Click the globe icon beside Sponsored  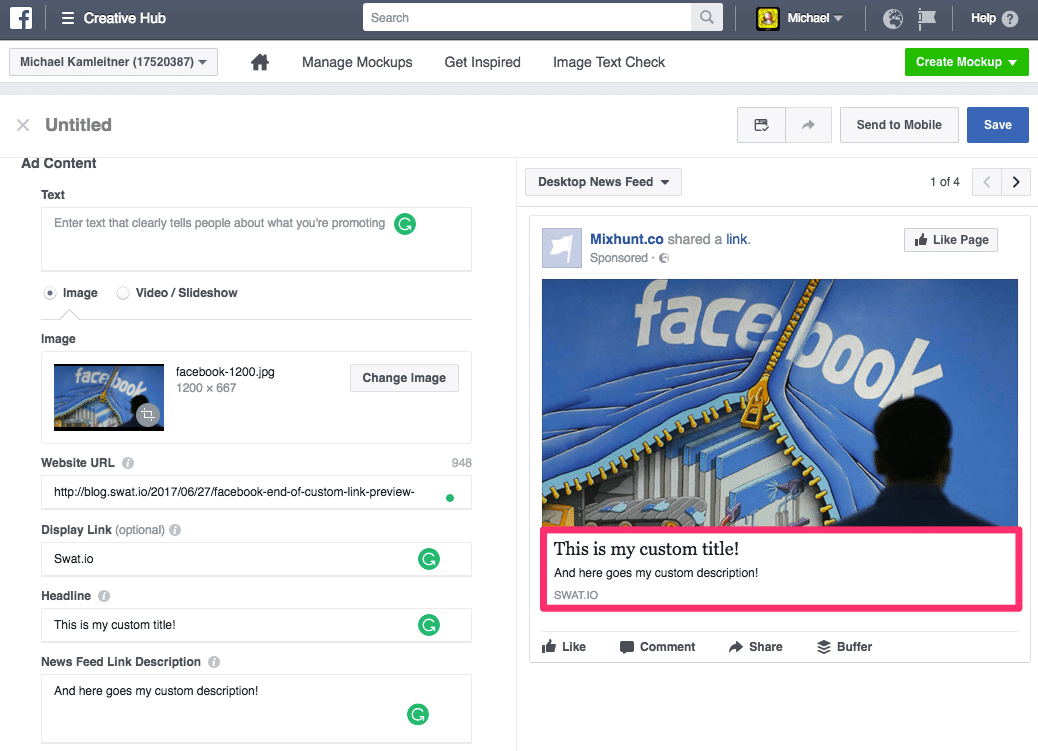click(x=664, y=258)
